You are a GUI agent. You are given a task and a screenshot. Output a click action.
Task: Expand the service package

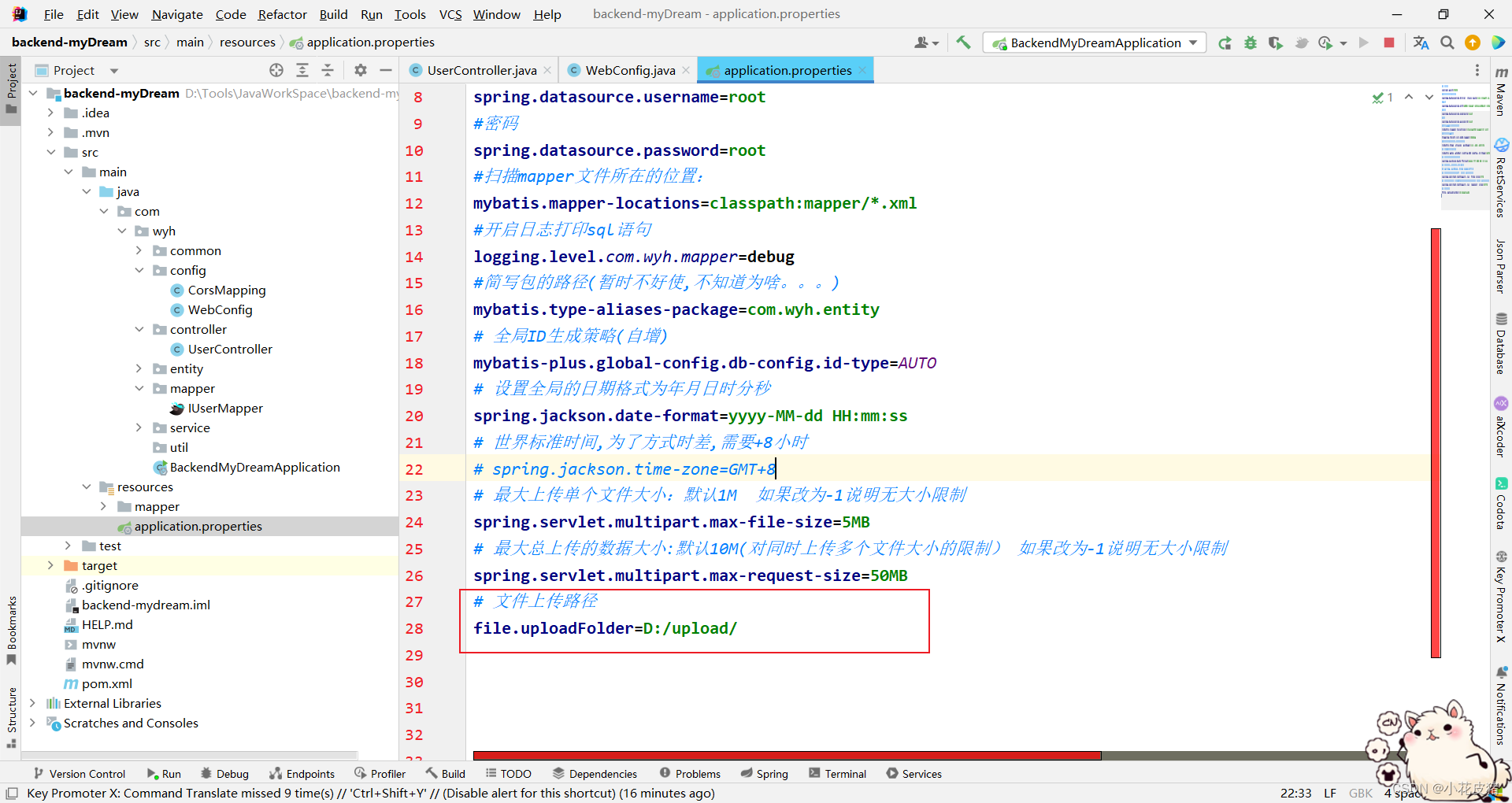tap(139, 427)
